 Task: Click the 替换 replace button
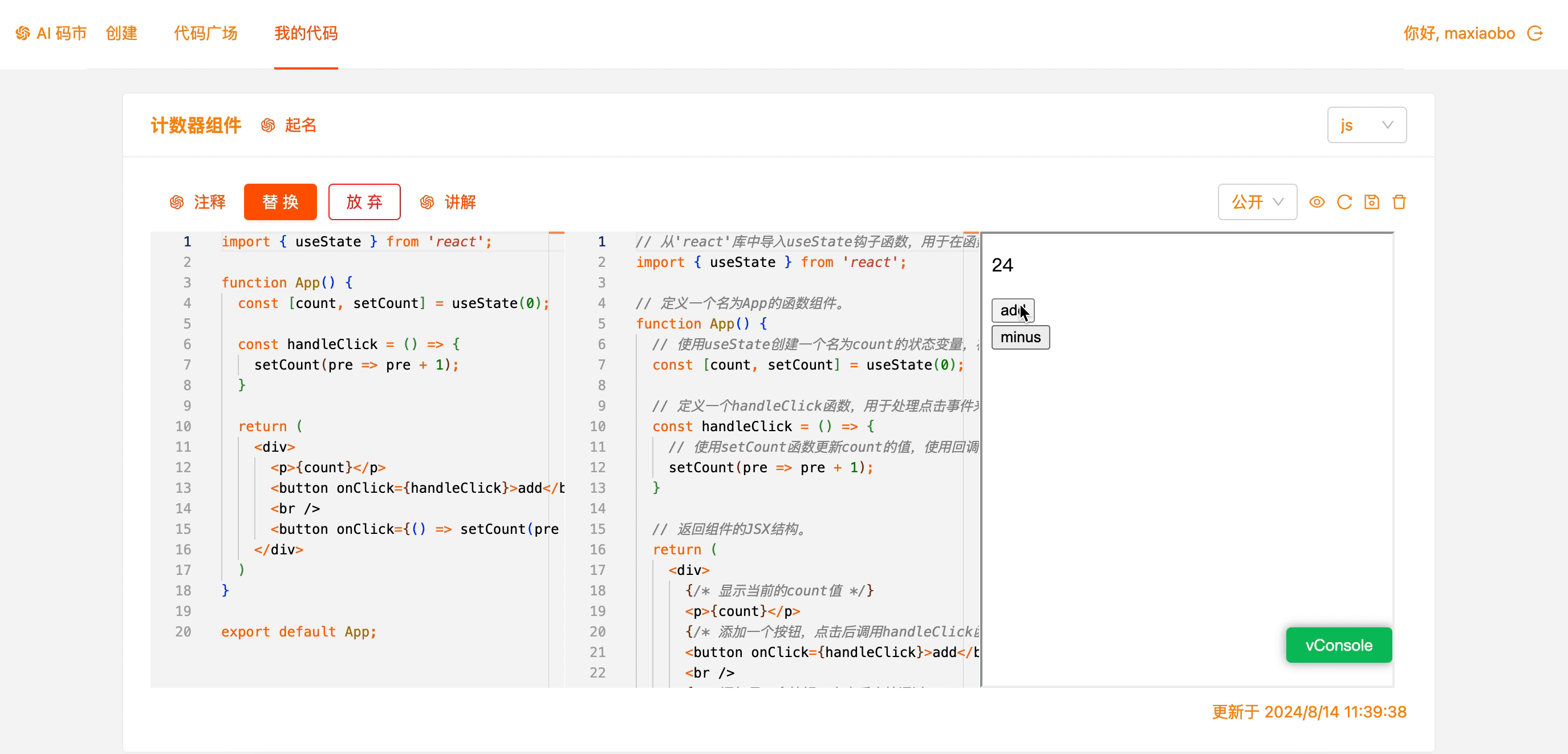pyautogui.click(x=280, y=202)
